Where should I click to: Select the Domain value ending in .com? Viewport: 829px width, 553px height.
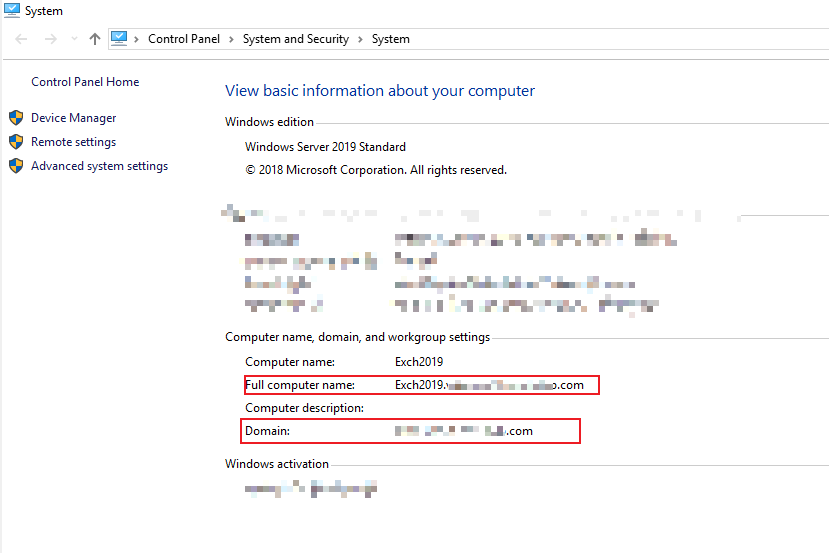464,431
